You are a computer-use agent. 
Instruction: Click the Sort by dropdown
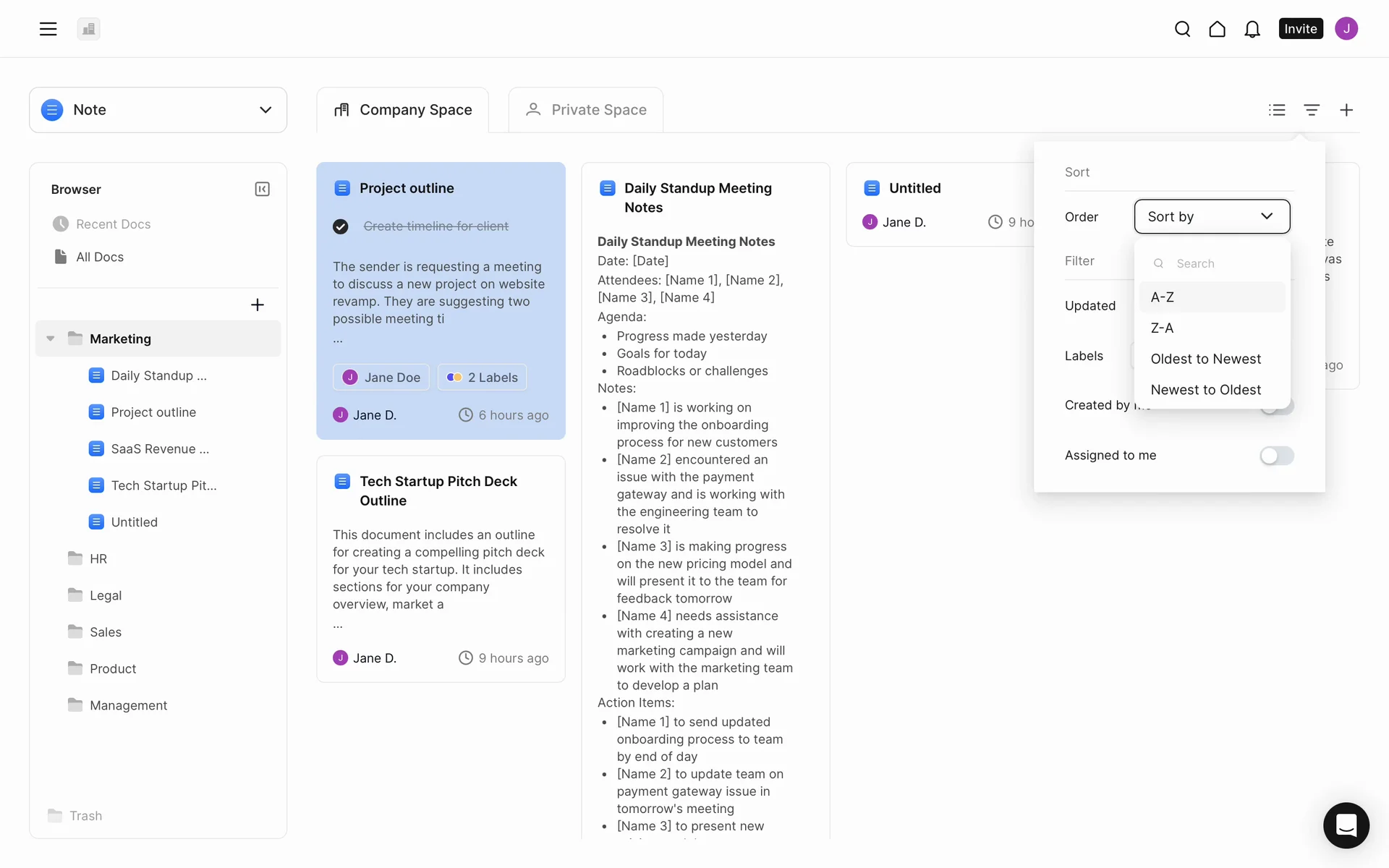click(1212, 216)
